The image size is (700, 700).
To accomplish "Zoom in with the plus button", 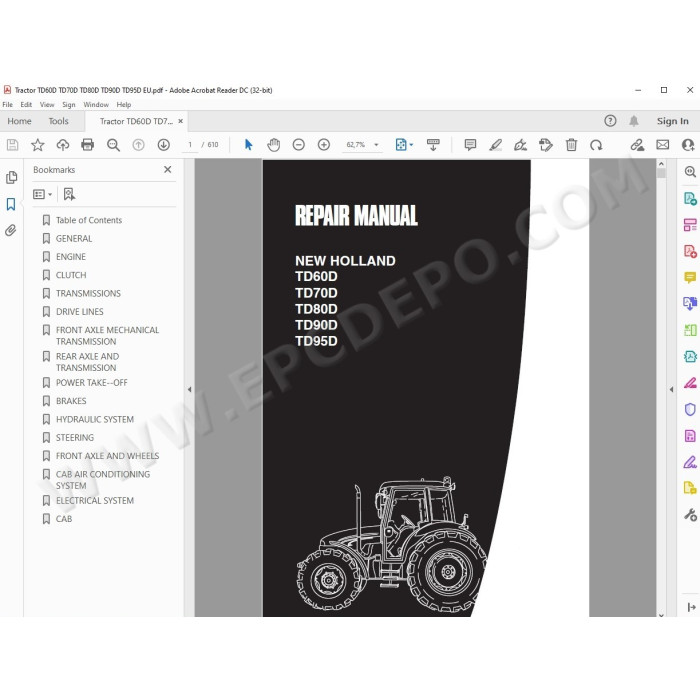I will pyautogui.click(x=324, y=145).
